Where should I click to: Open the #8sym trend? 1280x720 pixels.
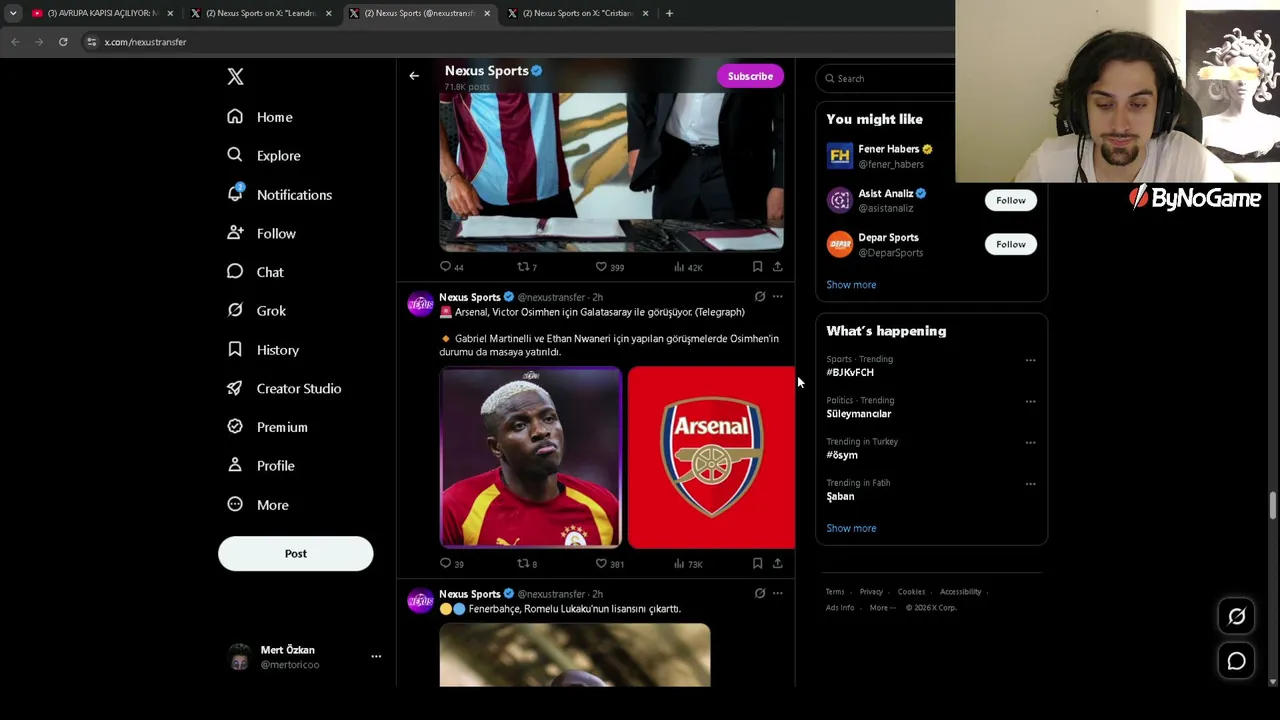pos(842,455)
